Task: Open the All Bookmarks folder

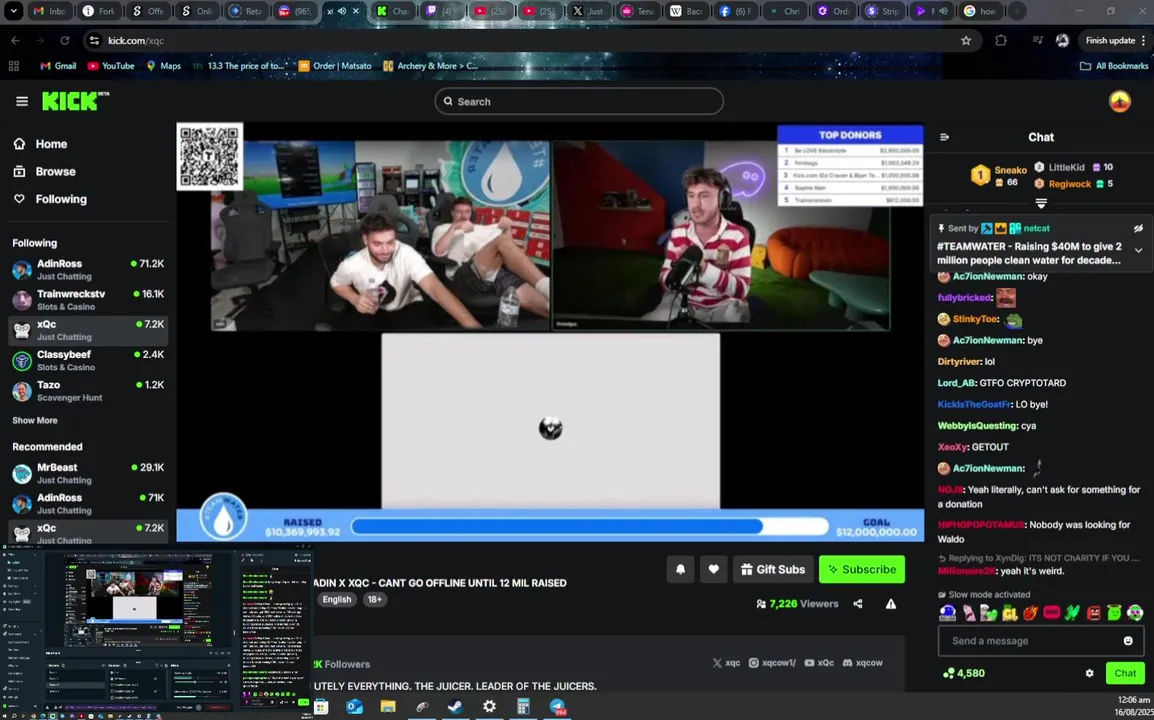Action: coord(1114,66)
